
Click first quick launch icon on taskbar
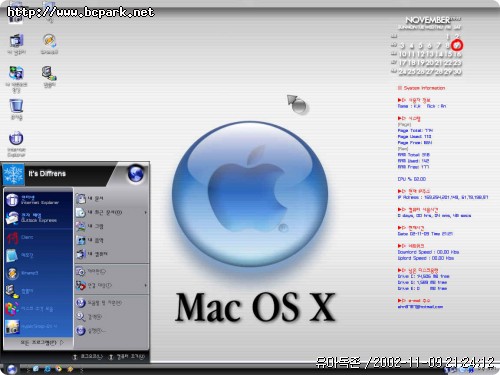(x=36, y=369)
